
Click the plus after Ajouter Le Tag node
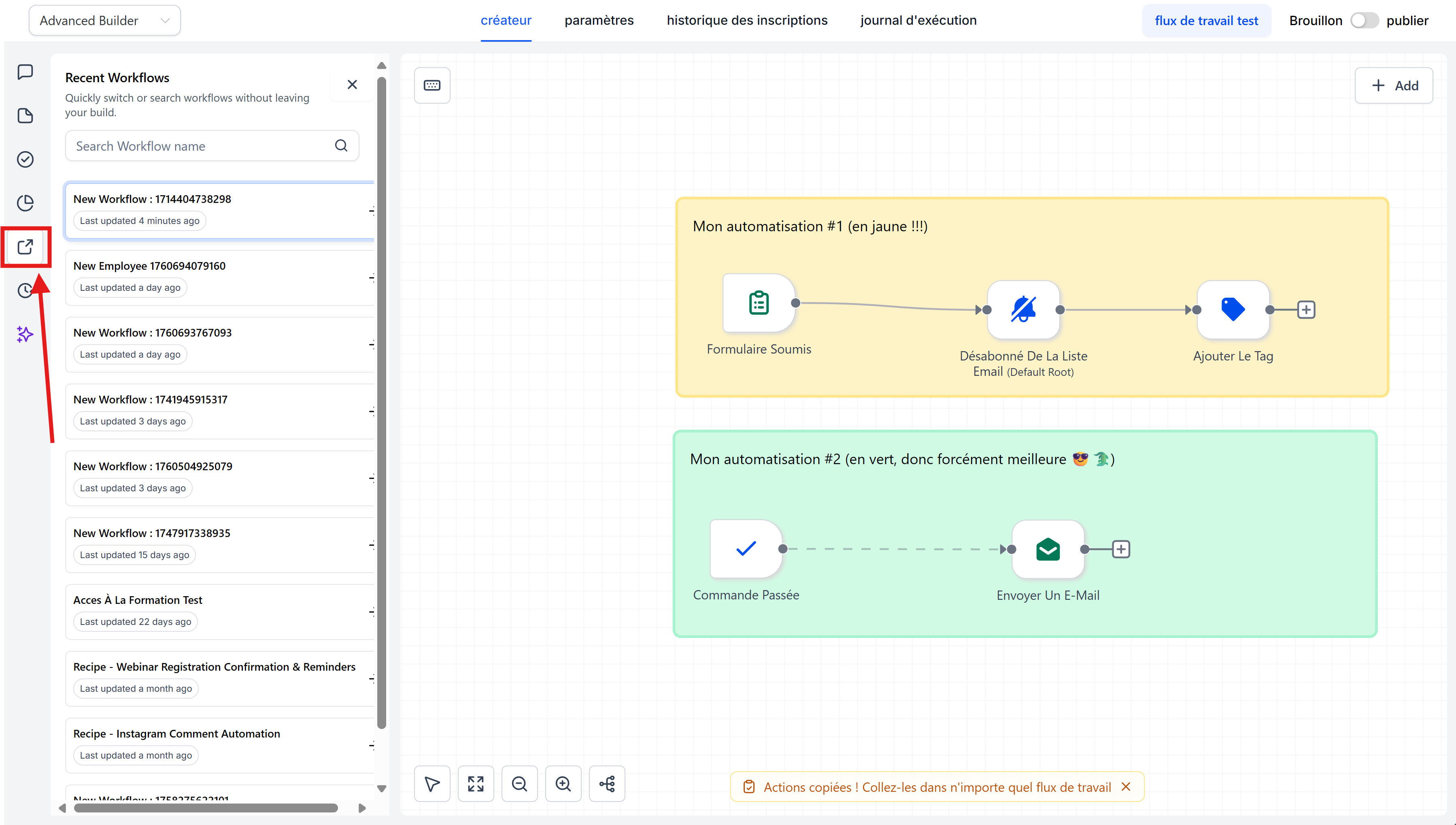(1306, 310)
